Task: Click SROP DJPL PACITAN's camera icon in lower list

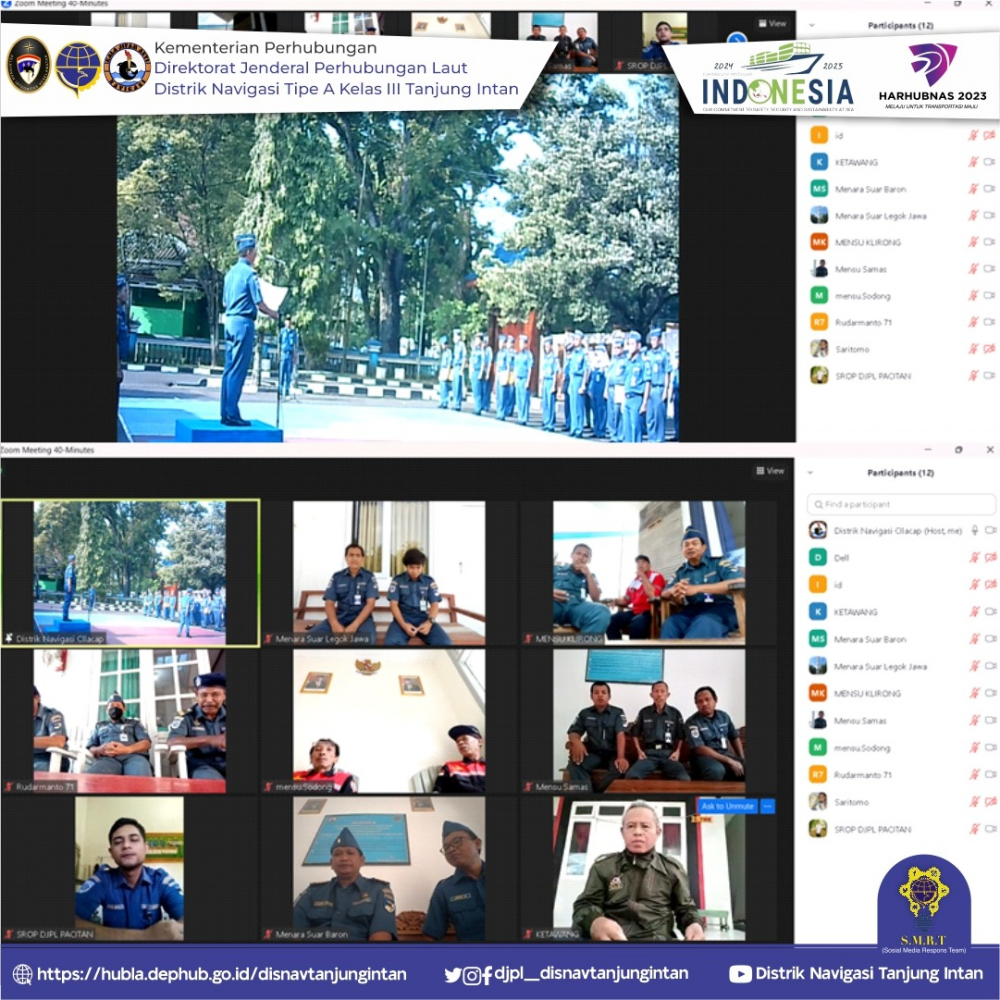Action: click(990, 828)
